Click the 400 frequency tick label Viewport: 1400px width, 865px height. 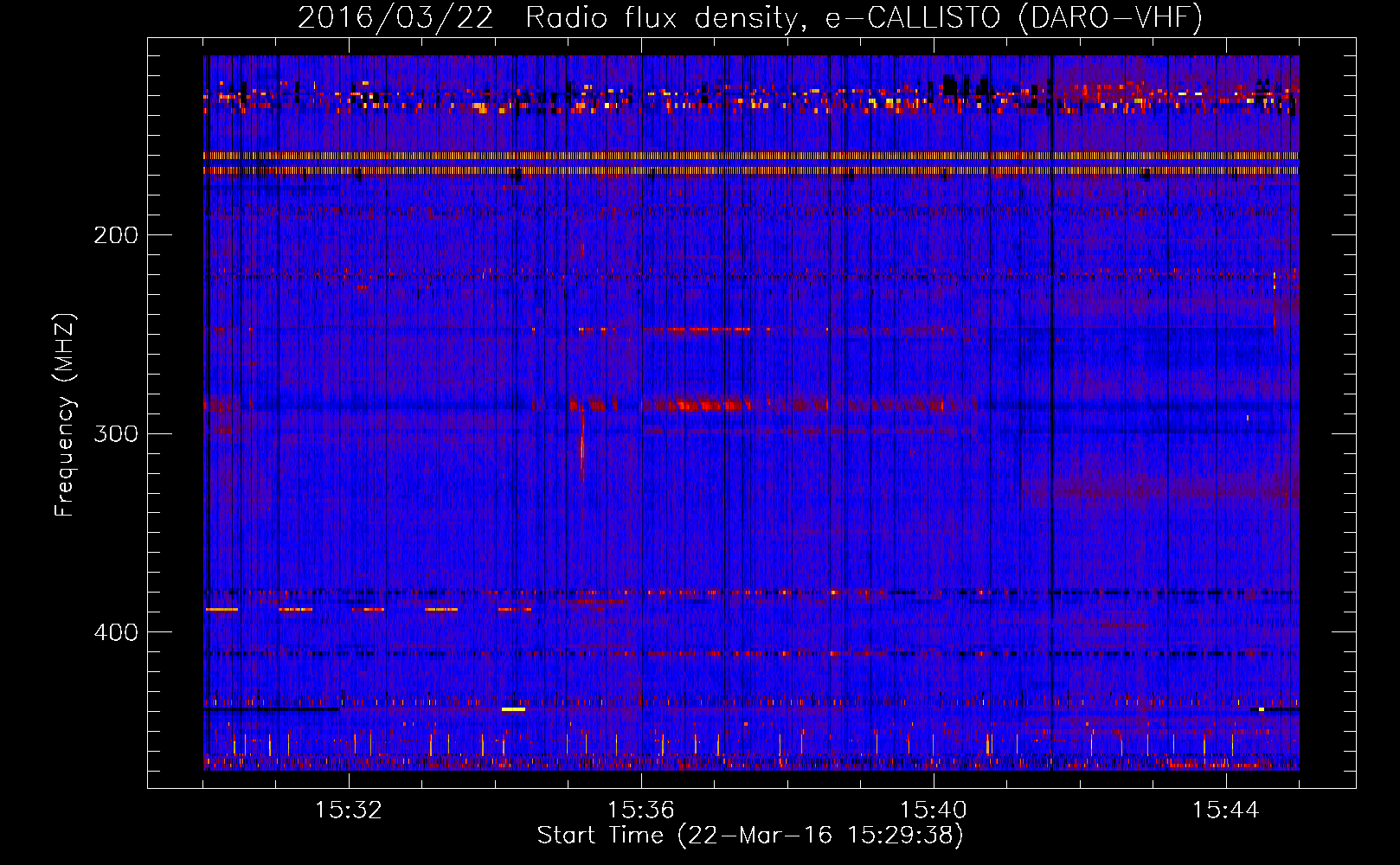pos(116,632)
